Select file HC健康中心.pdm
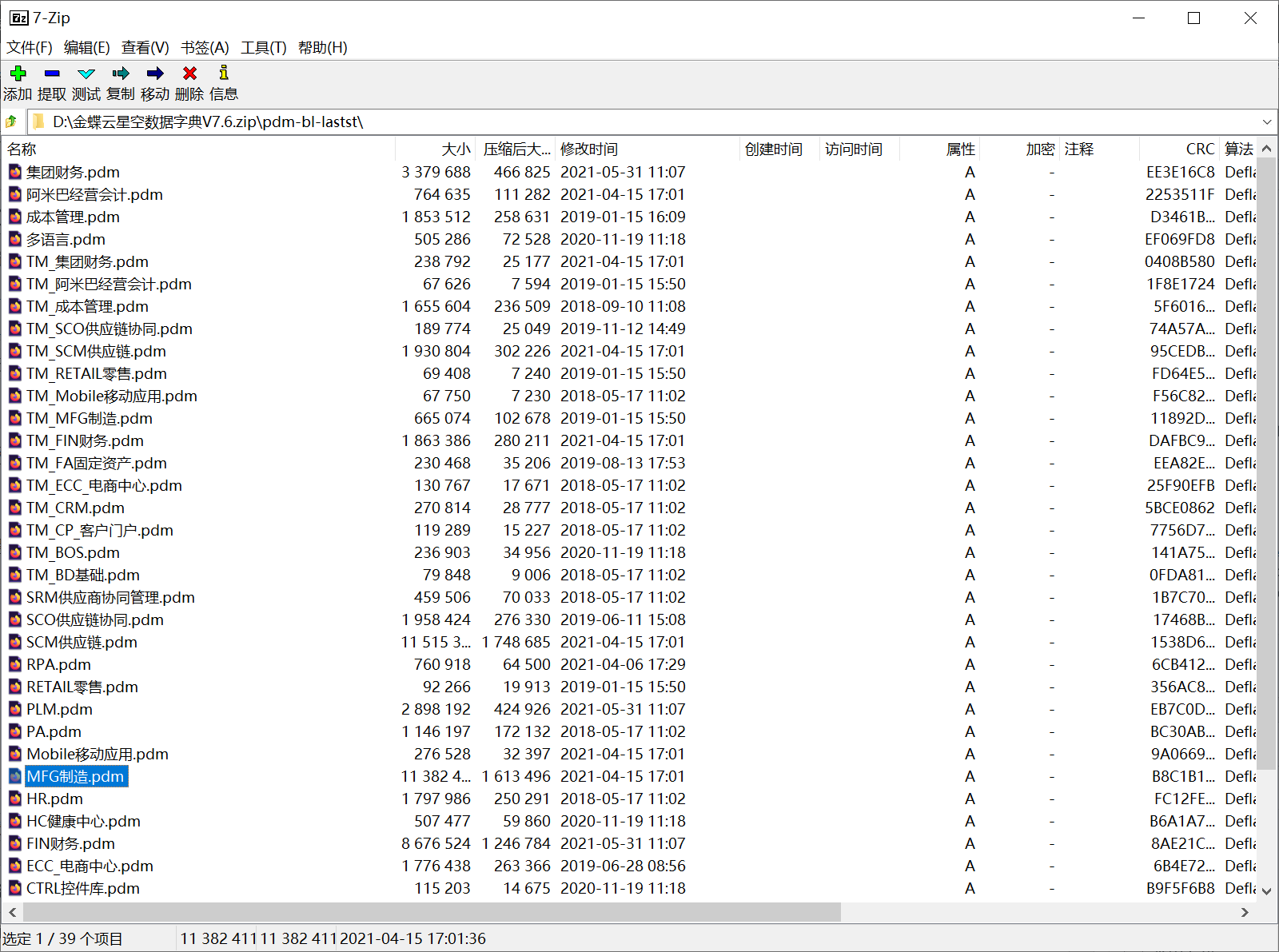Viewport: 1279px width, 952px height. (x=83, y=821)
